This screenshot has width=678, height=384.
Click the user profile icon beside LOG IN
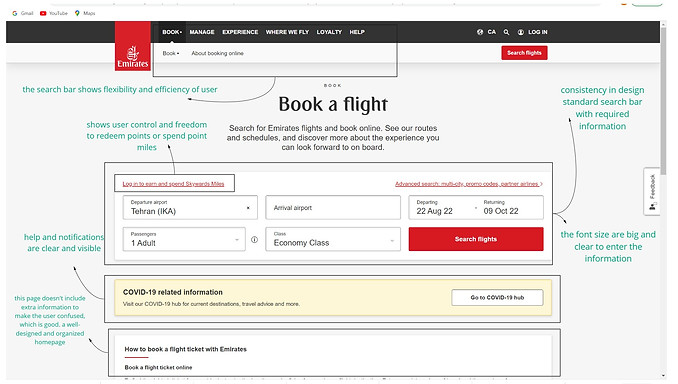click(521, 32)
